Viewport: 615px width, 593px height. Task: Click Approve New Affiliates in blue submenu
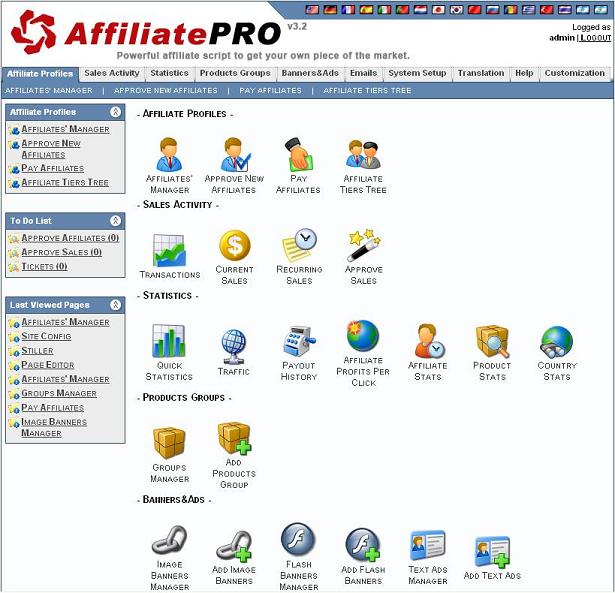click(x=166, y=91)
